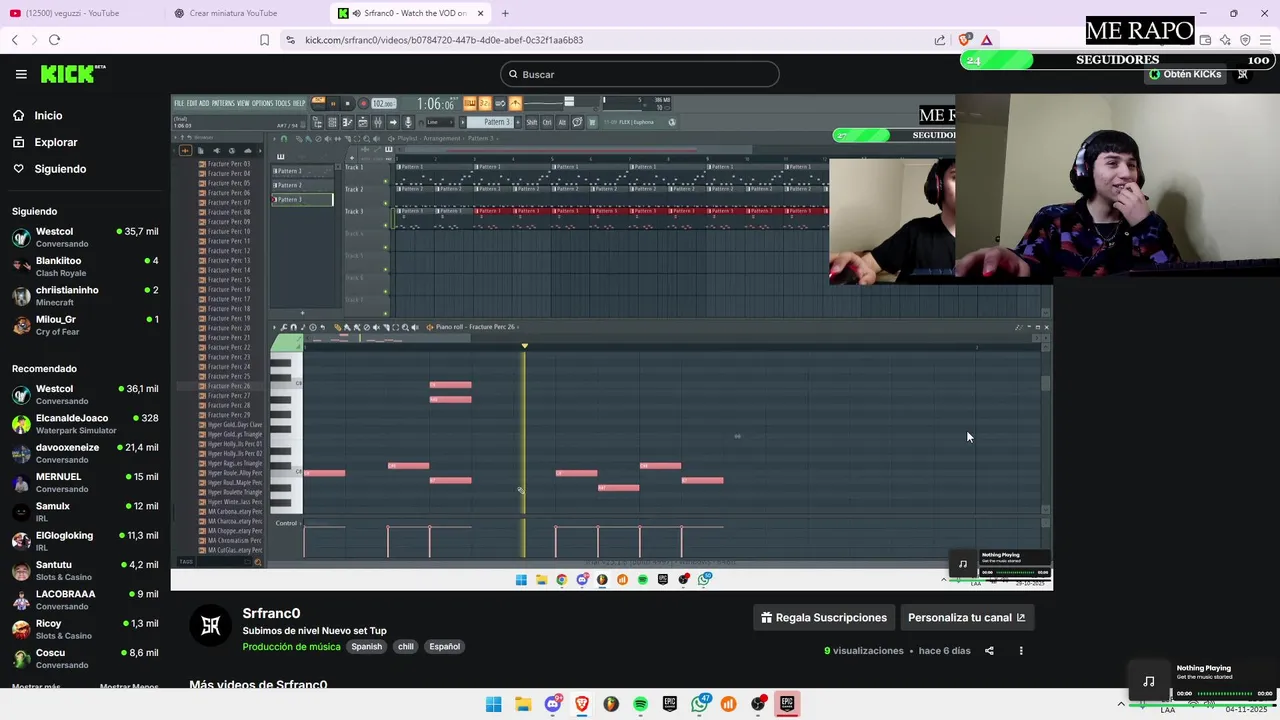This screenshot has height=720, width=1280.
Task: Click the Brave Shields lion icon
Action: [x=964, y=40]
